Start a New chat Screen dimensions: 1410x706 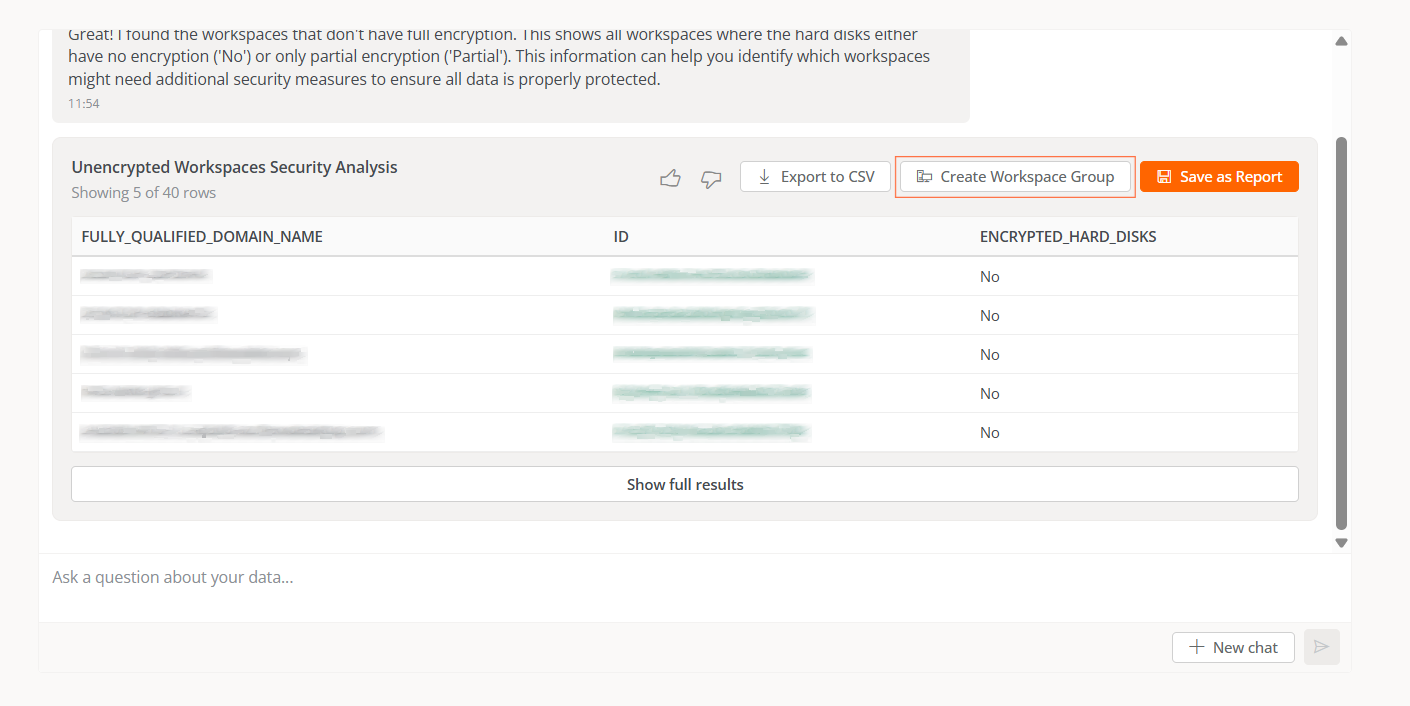click(1232, 647)
